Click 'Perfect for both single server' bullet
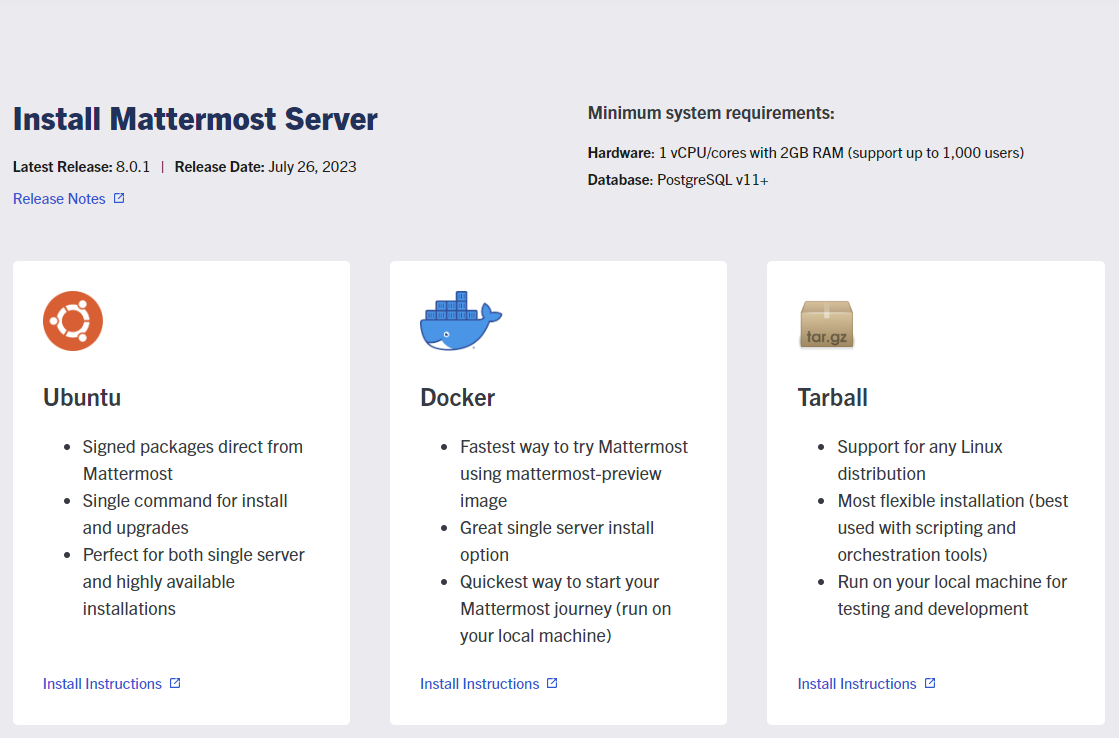The image size is (1119, 738). click(193, 582)
